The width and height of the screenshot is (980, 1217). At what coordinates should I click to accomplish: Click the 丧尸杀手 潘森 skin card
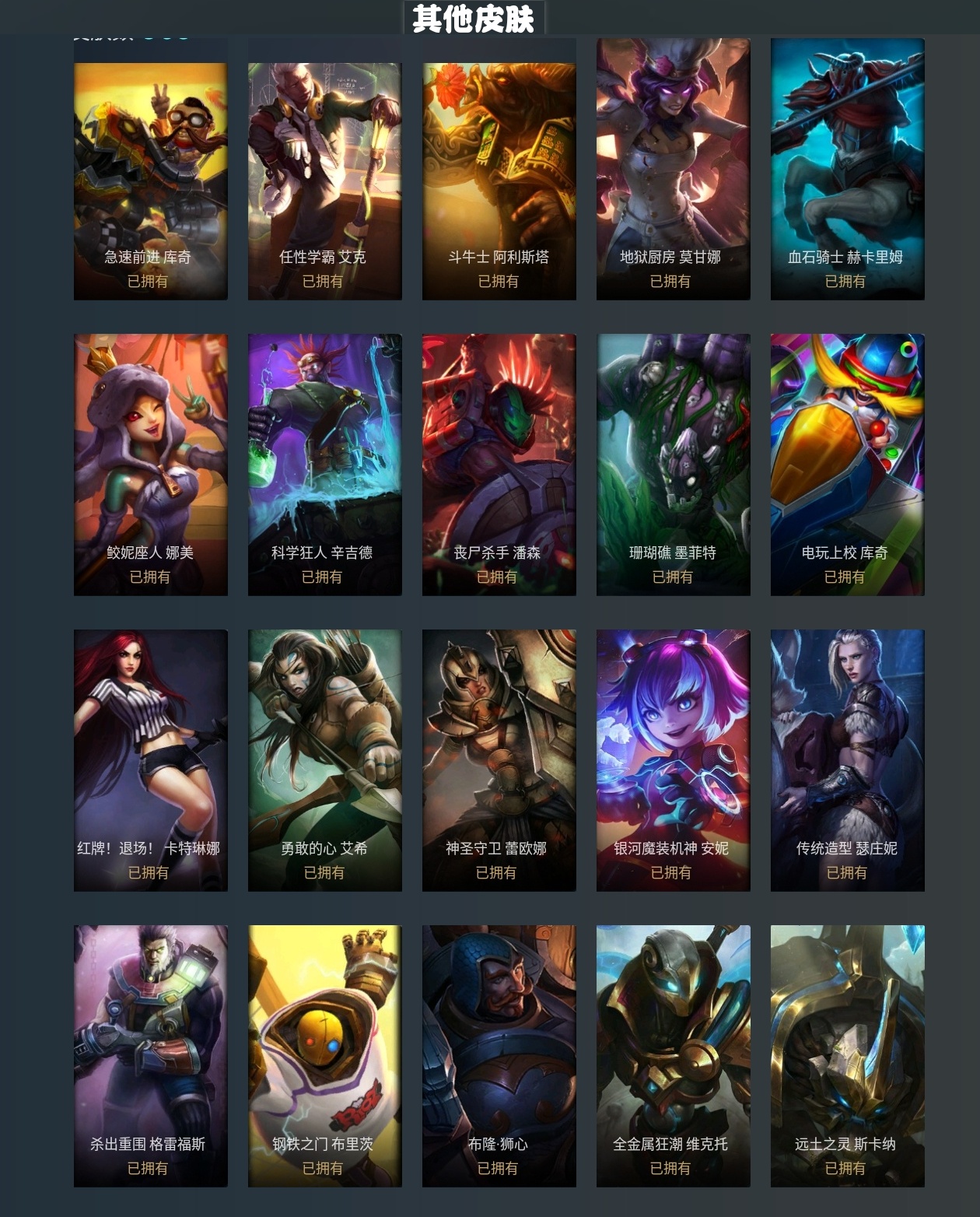(499, 465)
